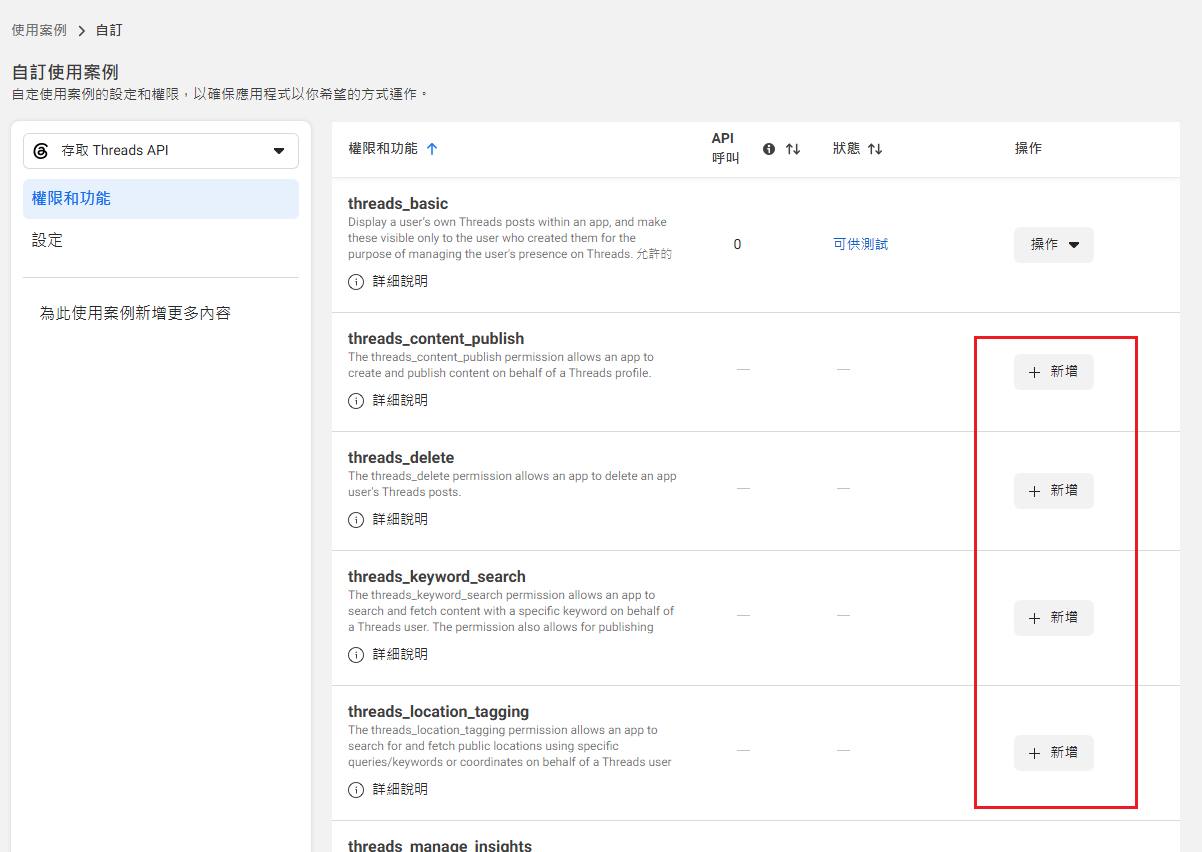Click the 狀態 column header label
This screenshot has height=852, width=1202.
coord(846,148)
